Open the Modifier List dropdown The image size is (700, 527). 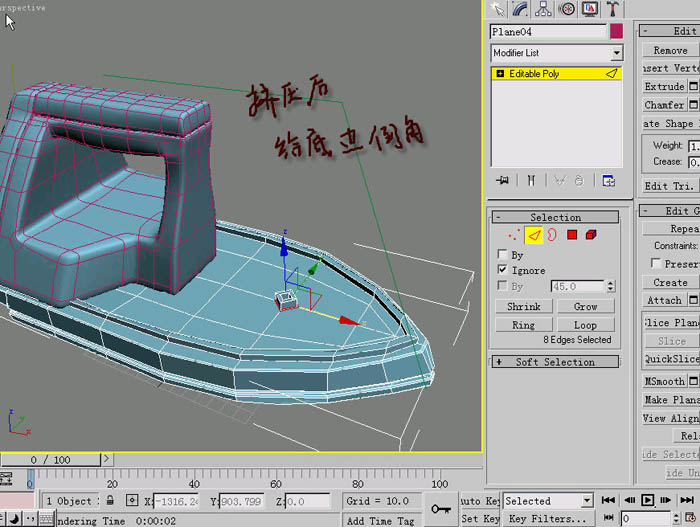coord(556,53)
